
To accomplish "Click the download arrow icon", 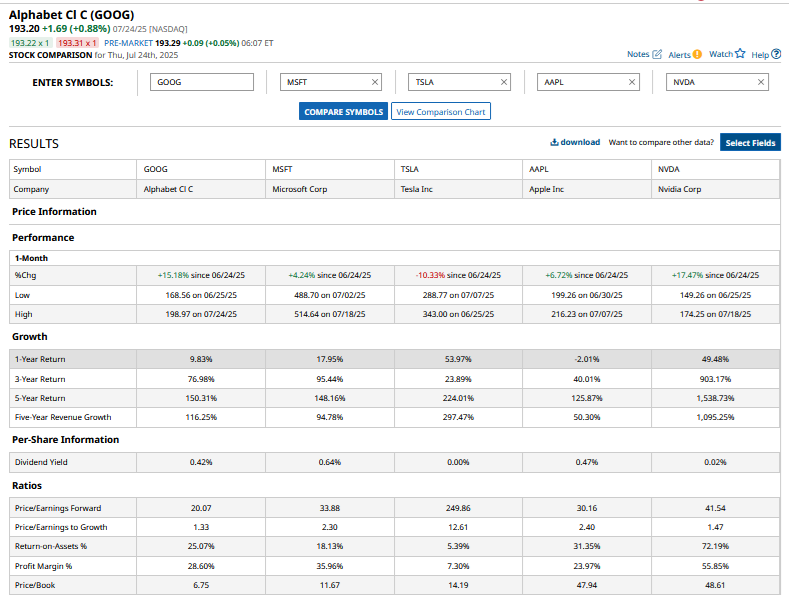I will pos(554,142).
